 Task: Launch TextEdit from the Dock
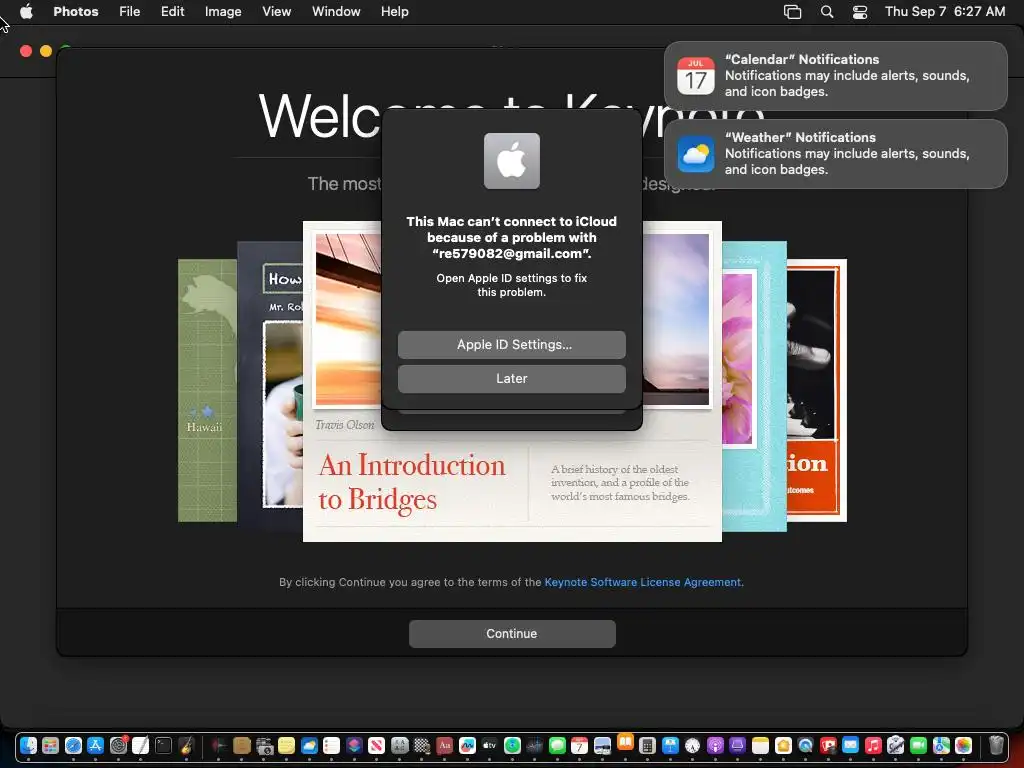tap(140, 745)
